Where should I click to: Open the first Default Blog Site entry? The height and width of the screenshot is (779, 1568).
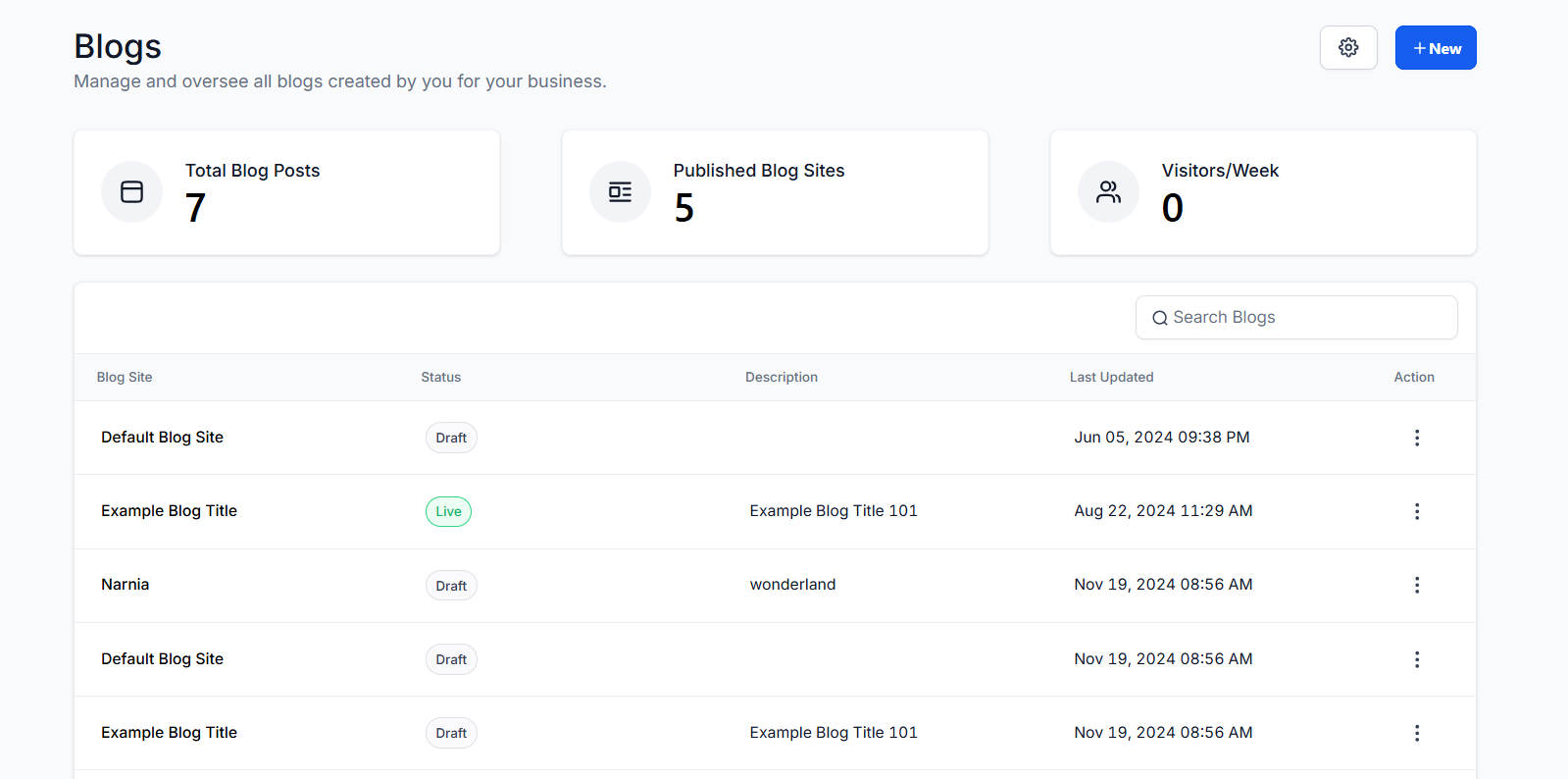[162, 438]
